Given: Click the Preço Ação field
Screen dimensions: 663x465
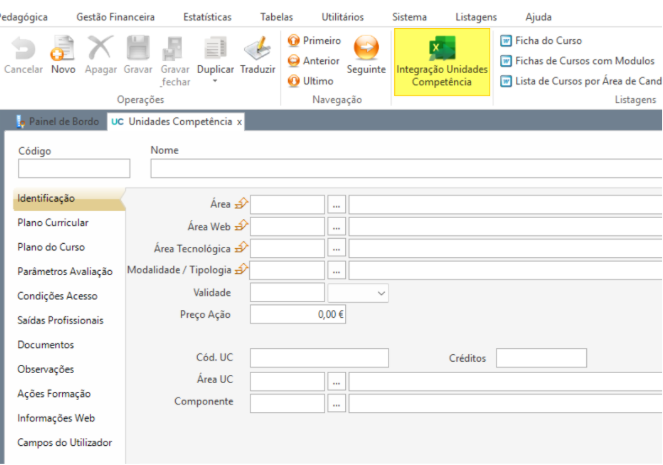Looking at the screenshot, I should point(298,315).
